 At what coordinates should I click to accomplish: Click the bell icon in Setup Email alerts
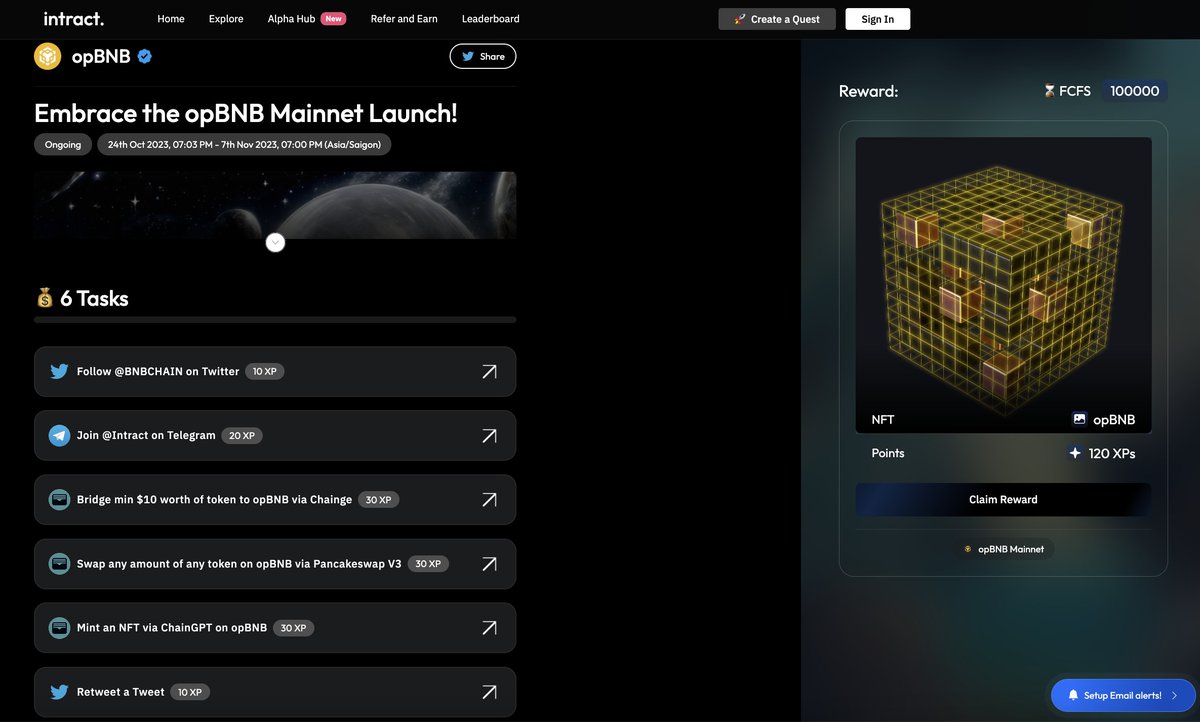(x=1073, y=695)
